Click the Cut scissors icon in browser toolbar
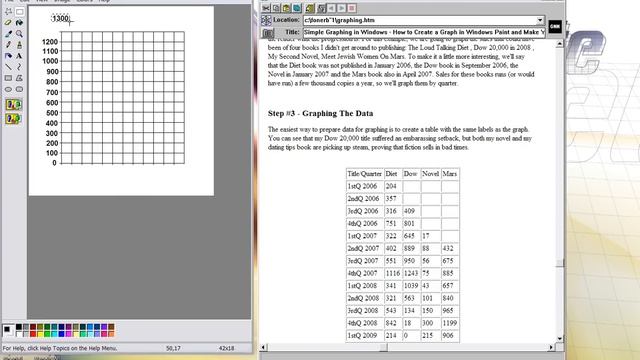 pyautogui.click(x=266, y=8)
